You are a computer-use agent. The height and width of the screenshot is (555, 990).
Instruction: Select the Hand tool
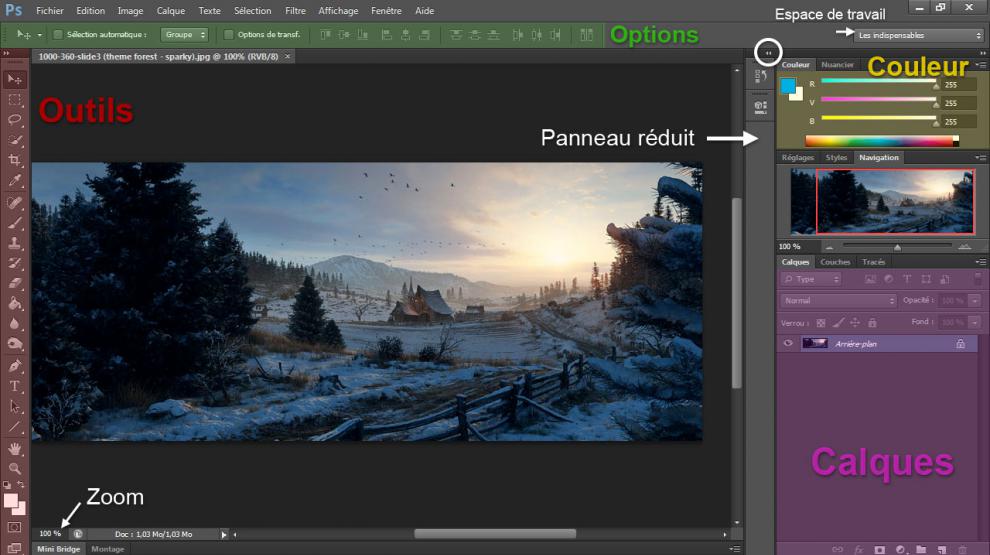[15, 449]
